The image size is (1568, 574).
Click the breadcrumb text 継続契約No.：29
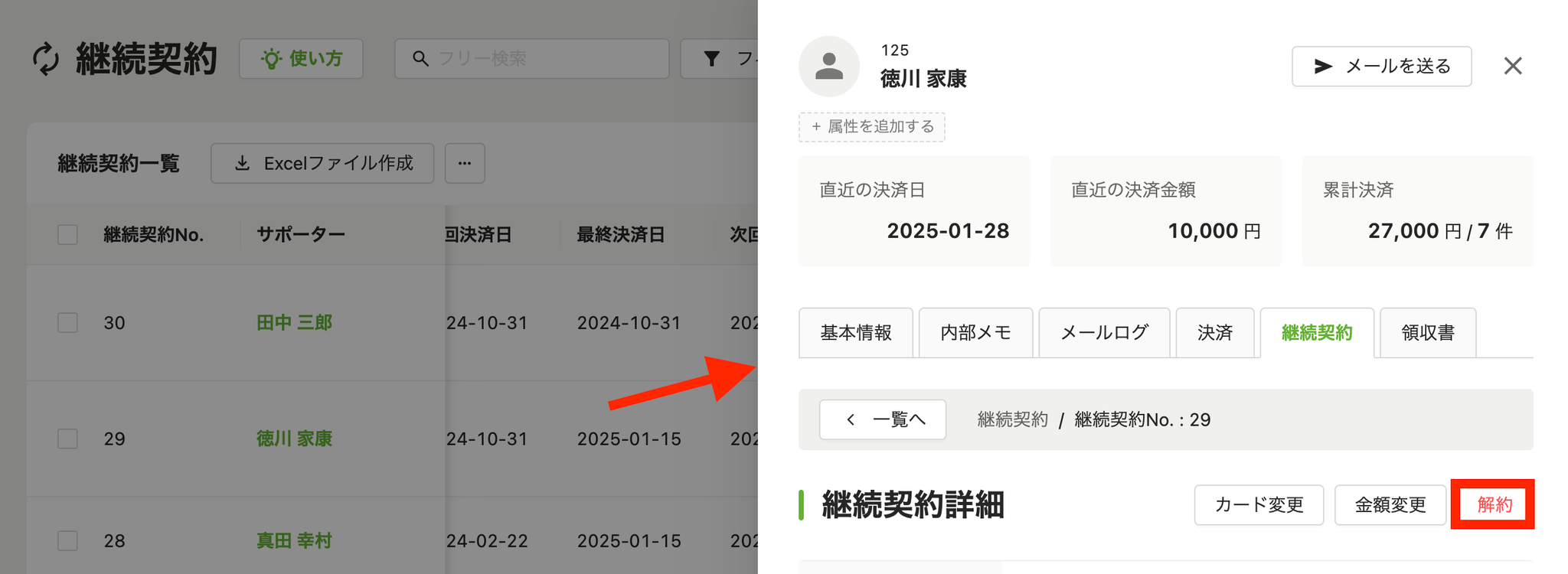click(1142, 419)
